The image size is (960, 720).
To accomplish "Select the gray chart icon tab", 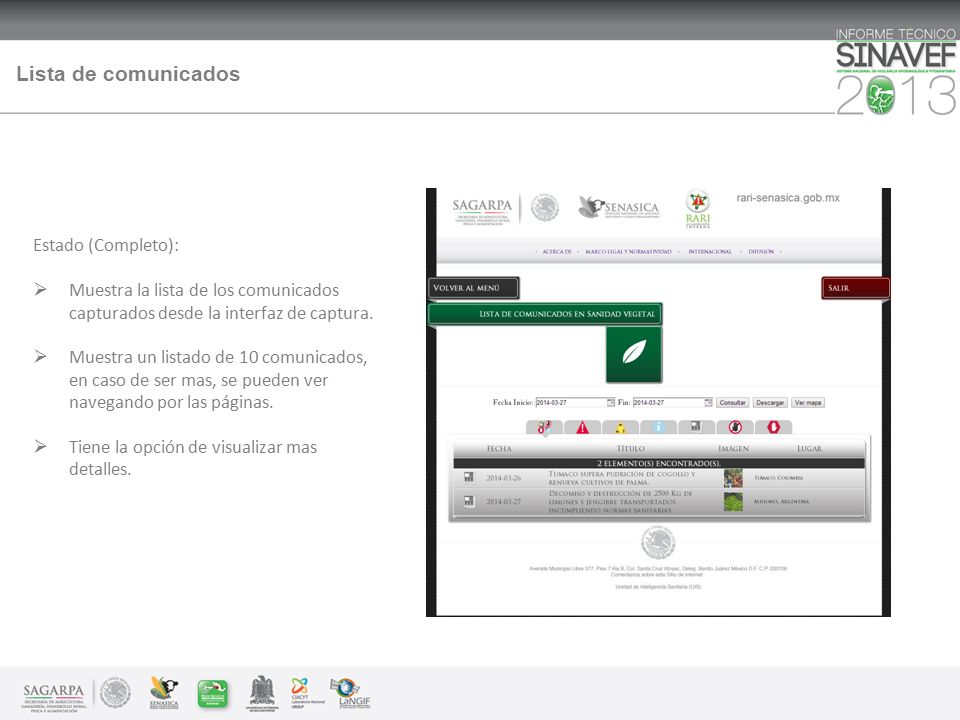I will coord(696,427).
